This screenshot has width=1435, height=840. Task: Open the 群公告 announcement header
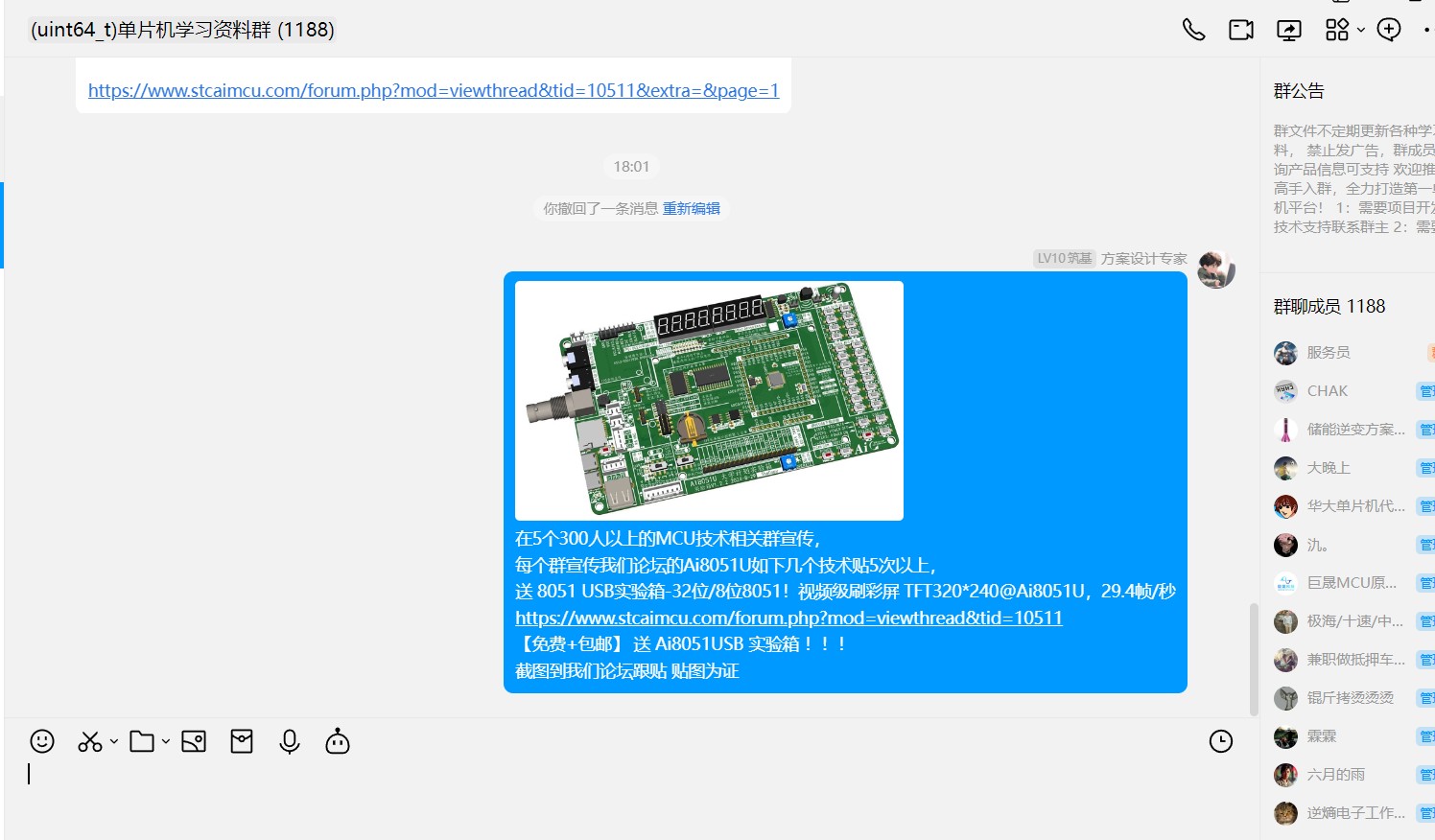click(x=1299, y=91)
